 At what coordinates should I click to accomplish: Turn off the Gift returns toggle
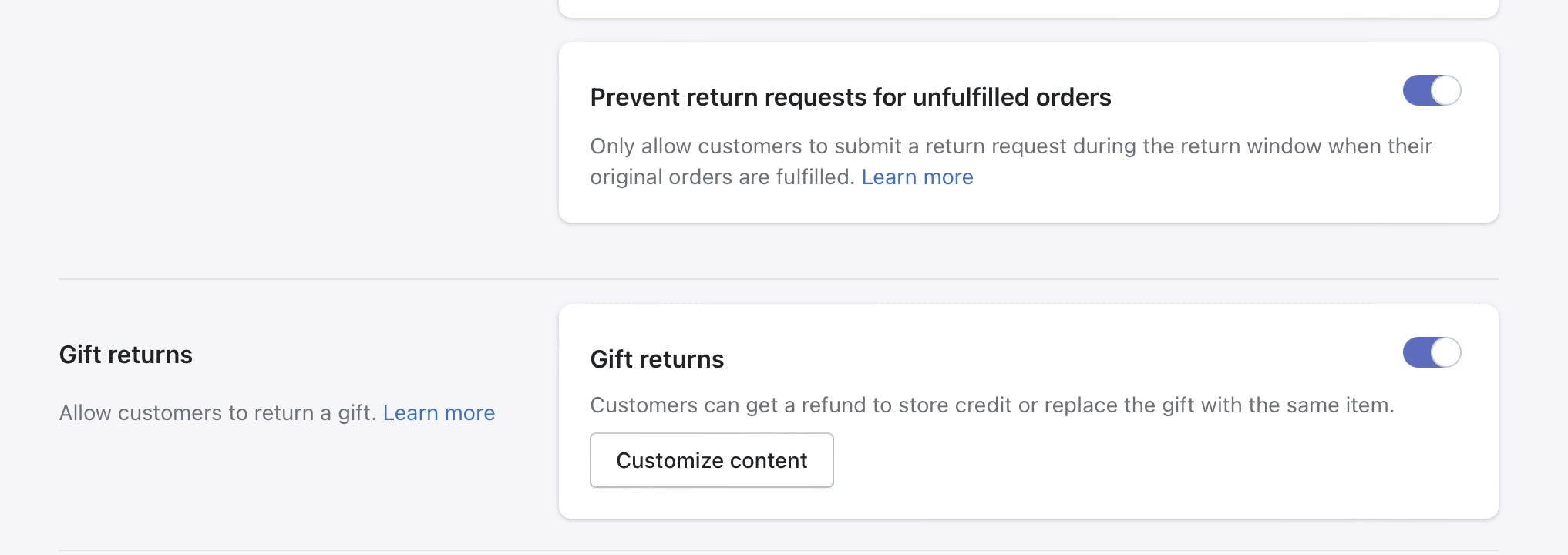[1432, 352]
